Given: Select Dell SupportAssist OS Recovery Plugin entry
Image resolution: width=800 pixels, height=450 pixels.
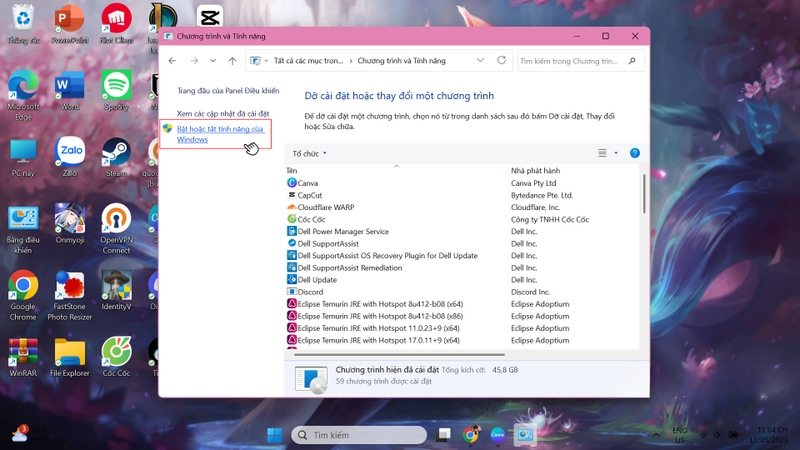Looking at the screenshot, I should click(382, 256).
